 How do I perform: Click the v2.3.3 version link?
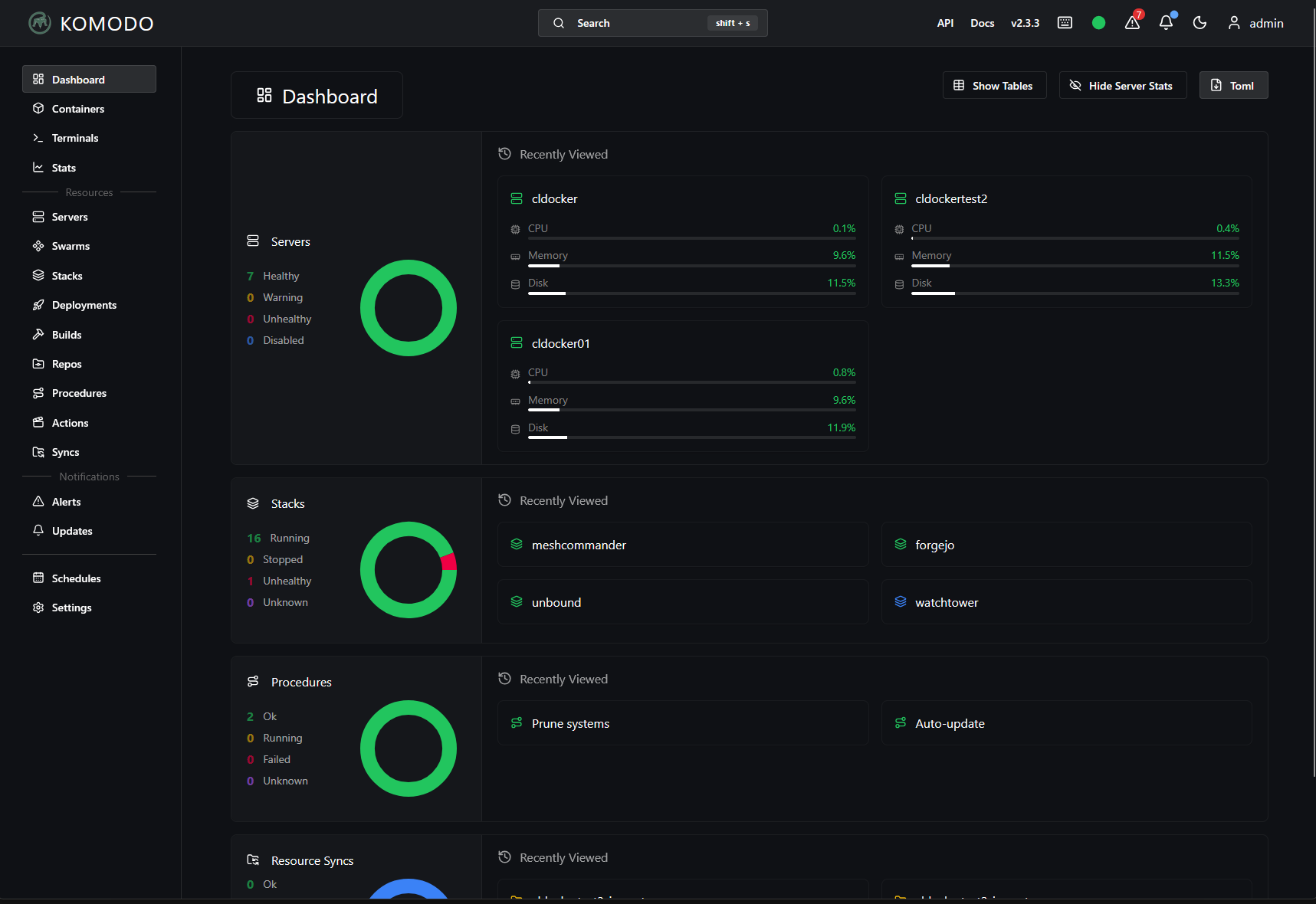click(x=1025, y=23)
